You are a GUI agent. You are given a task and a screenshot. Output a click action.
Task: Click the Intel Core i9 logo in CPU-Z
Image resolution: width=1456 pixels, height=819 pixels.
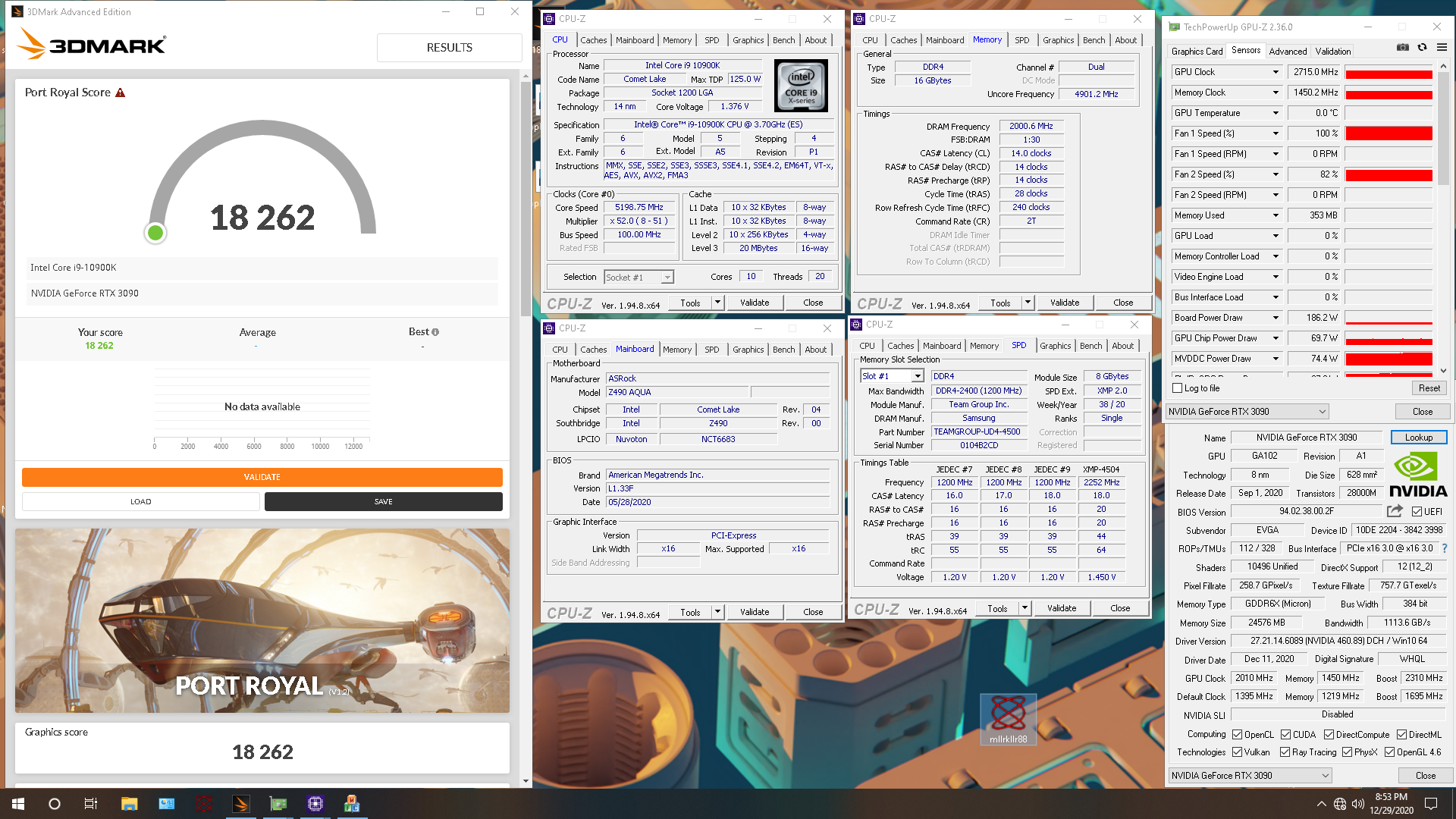[801, 86]
